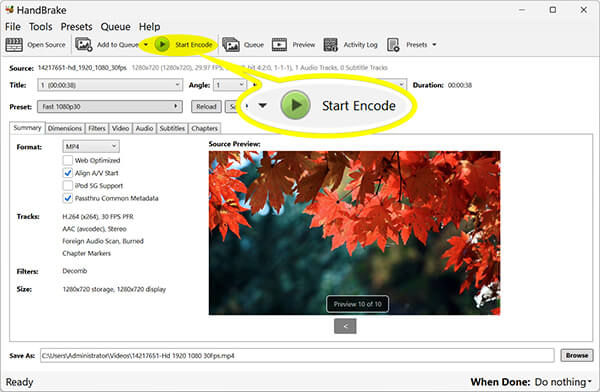This screenshot has height=392, width=600.
Task: Click the Ready status text
Action: pyautogui.click(x=19, y=382)
